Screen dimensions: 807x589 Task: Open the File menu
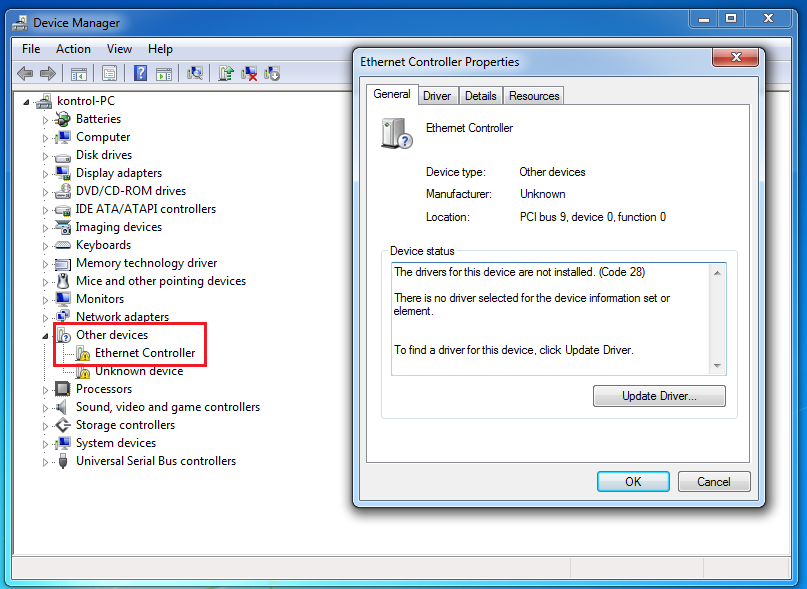31,49
